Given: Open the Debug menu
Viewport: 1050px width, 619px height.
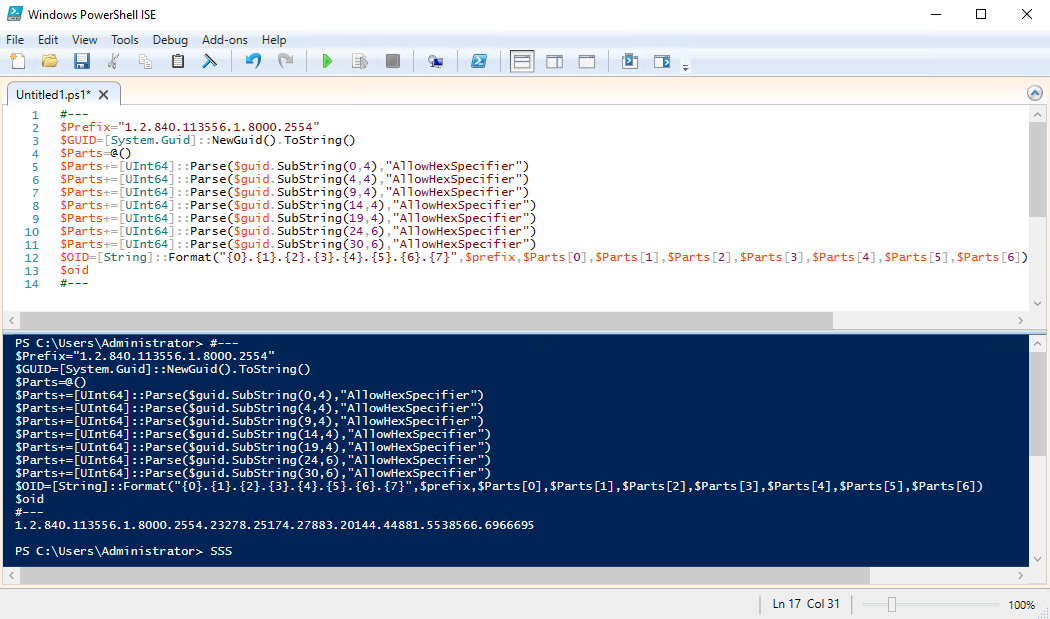Looking at the screenshot, I should (x=170, y=40).
